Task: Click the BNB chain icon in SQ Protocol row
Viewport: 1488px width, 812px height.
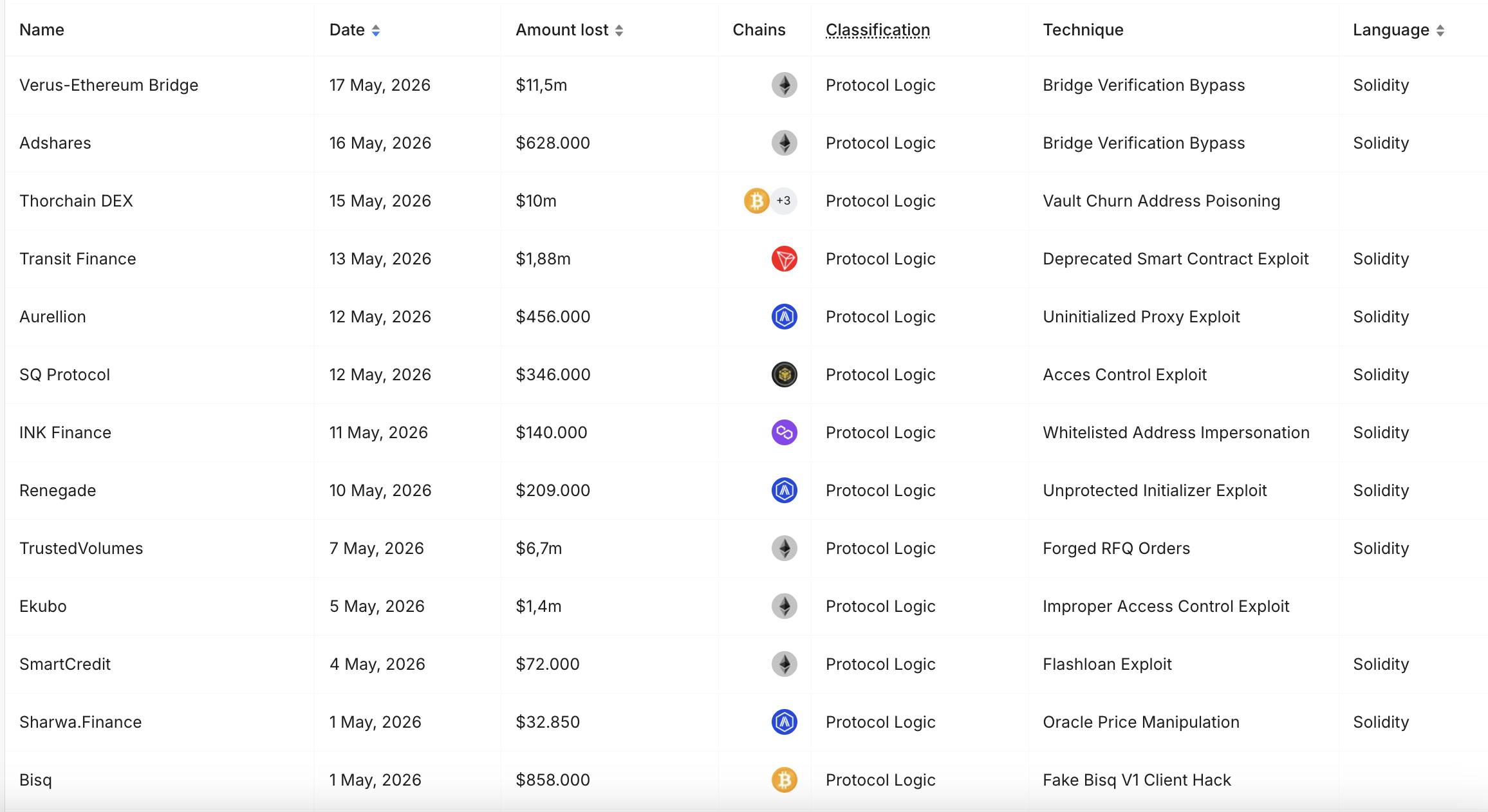Action: pos(784,374)
